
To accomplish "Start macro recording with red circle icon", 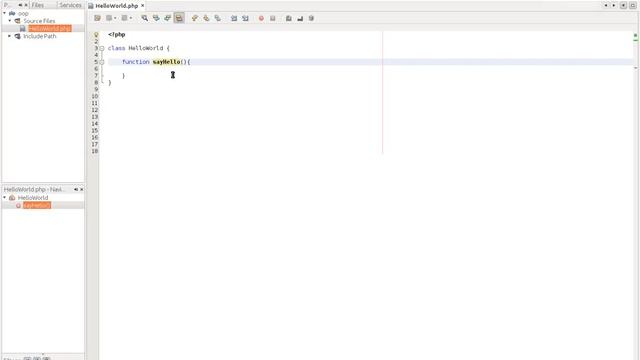I will [x=261, y=18].
